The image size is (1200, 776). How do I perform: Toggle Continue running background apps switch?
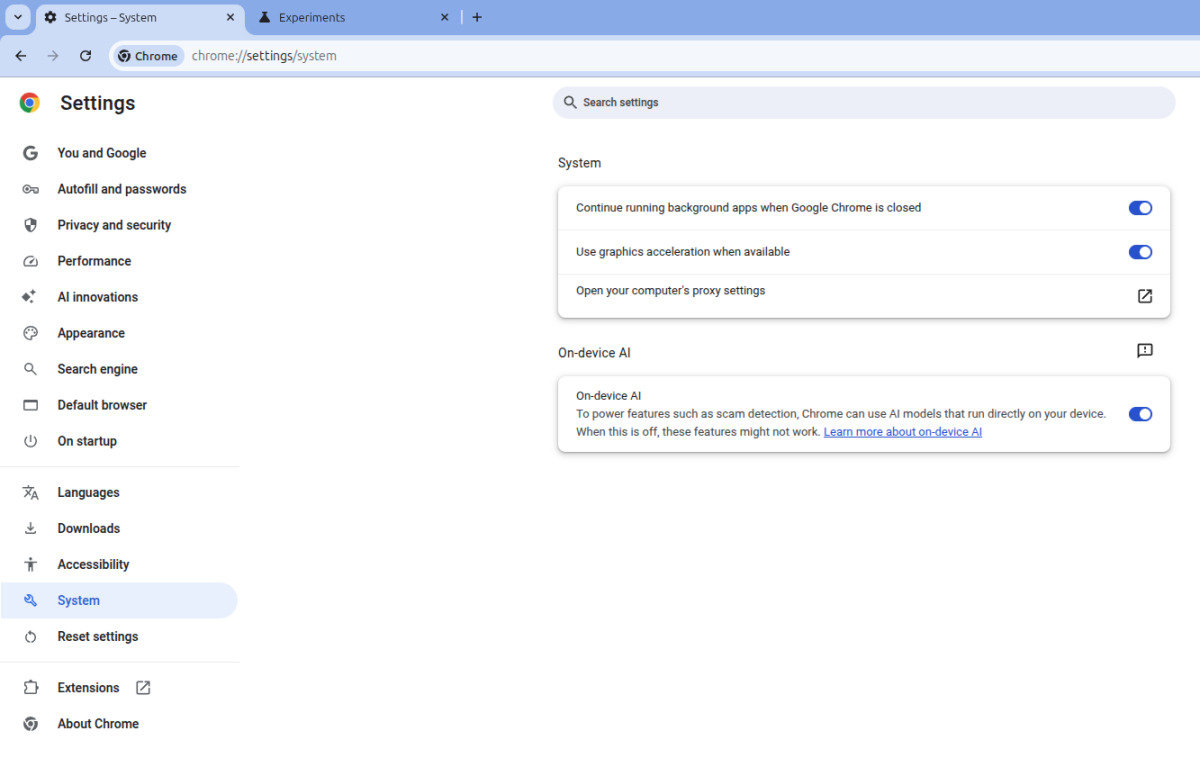[1140, 208]
